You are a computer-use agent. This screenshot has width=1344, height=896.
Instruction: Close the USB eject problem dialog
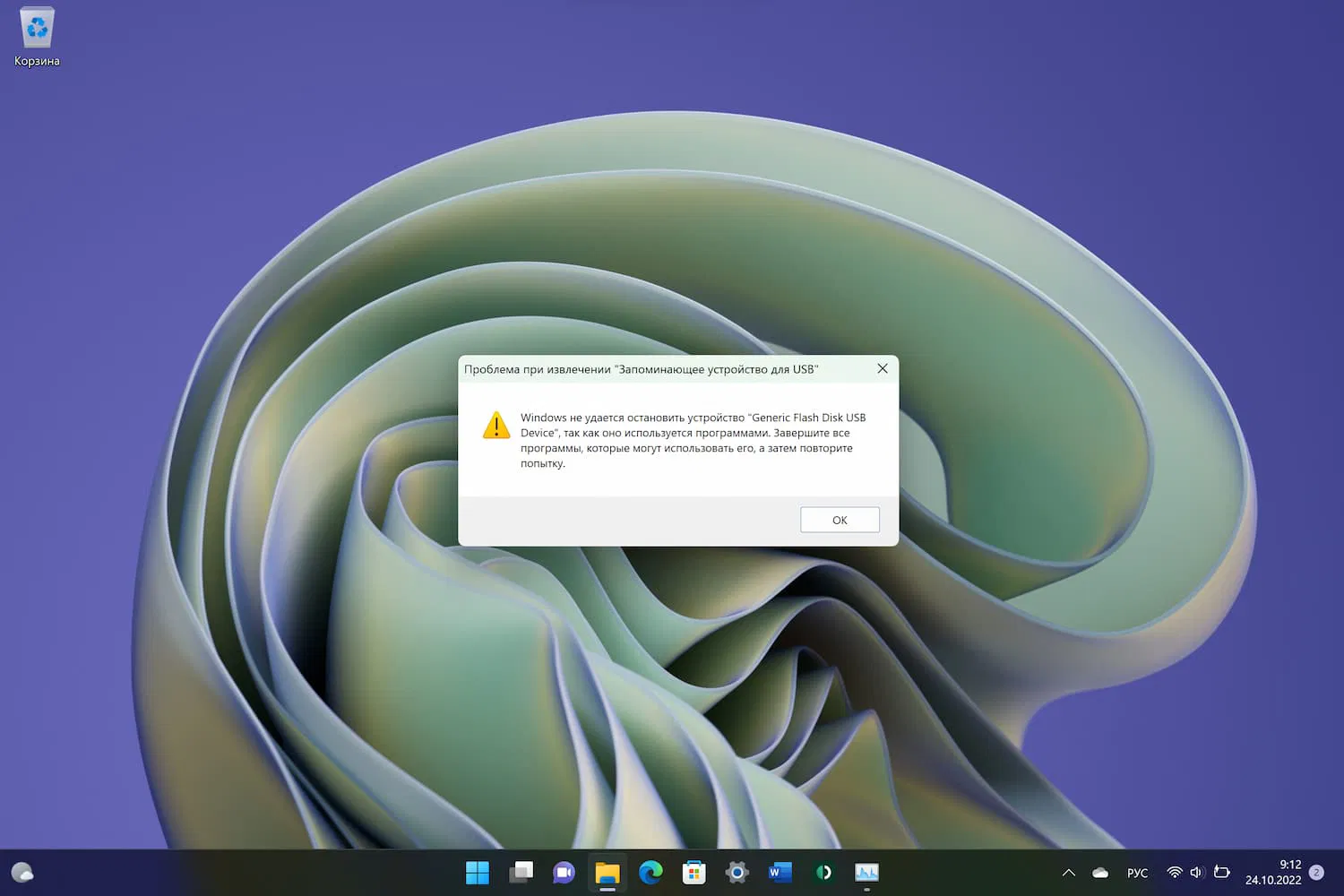pyautogui.click(x=883, y=368)
